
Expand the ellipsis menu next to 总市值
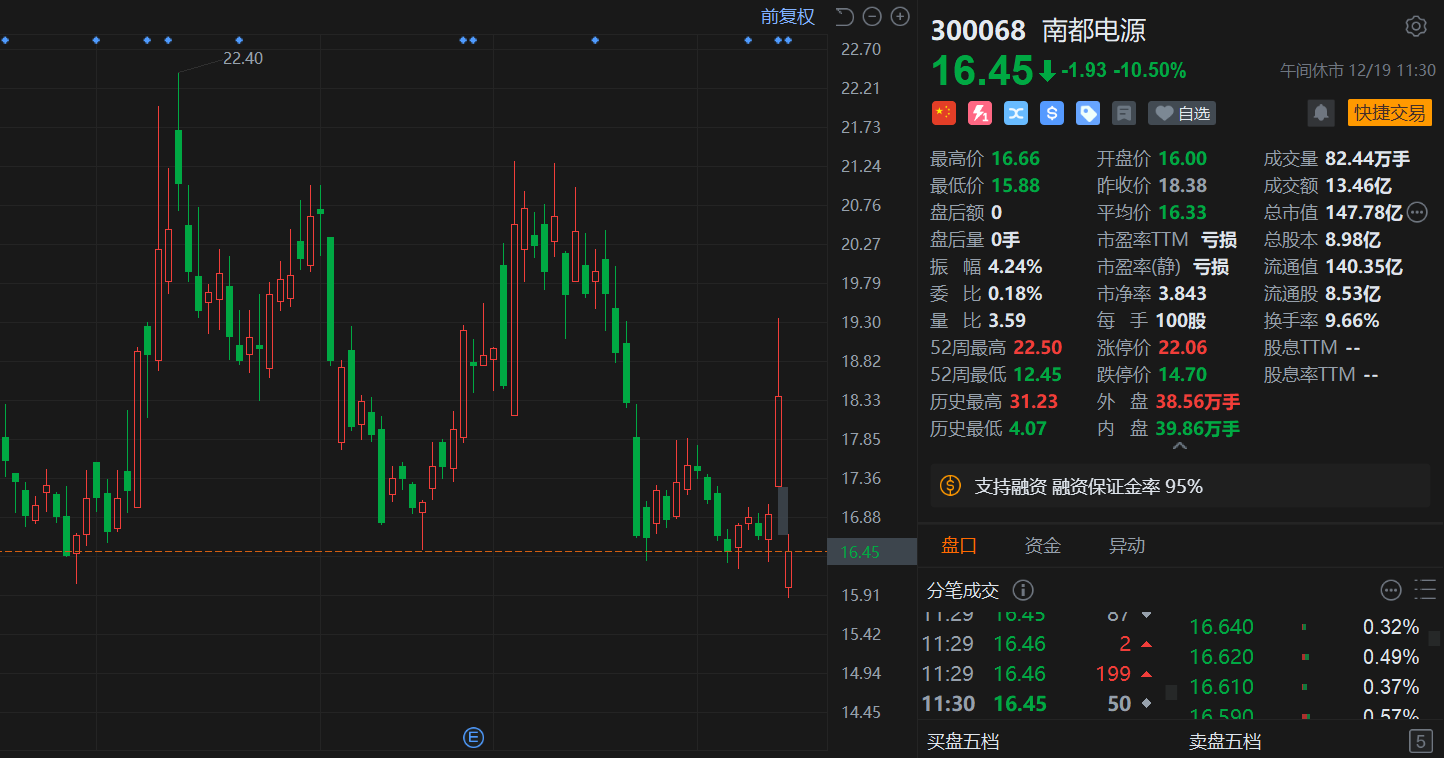click(1417, 212)
